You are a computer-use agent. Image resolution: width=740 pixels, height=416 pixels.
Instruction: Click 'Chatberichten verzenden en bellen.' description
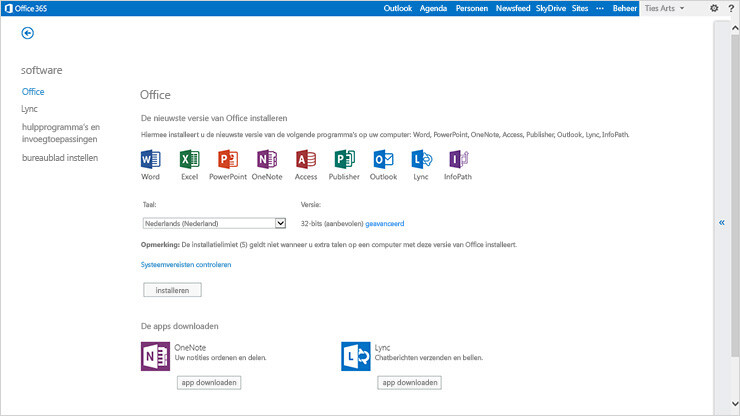(x=429, y=358)
